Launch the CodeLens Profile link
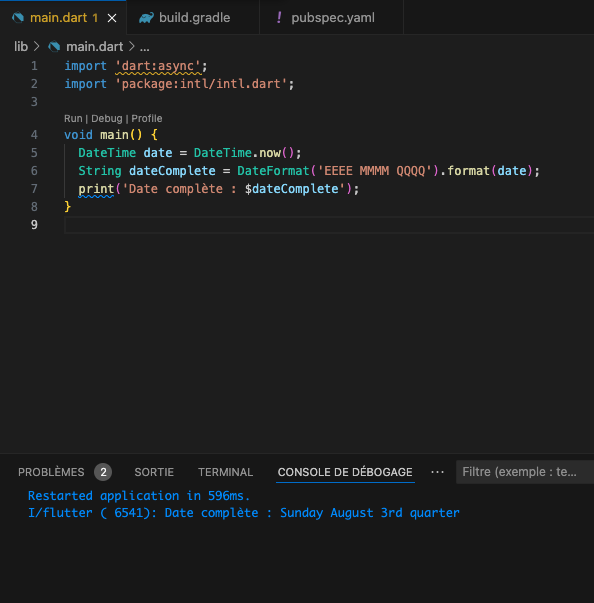This screenshot has height=603, width=594. coord(146,118)
